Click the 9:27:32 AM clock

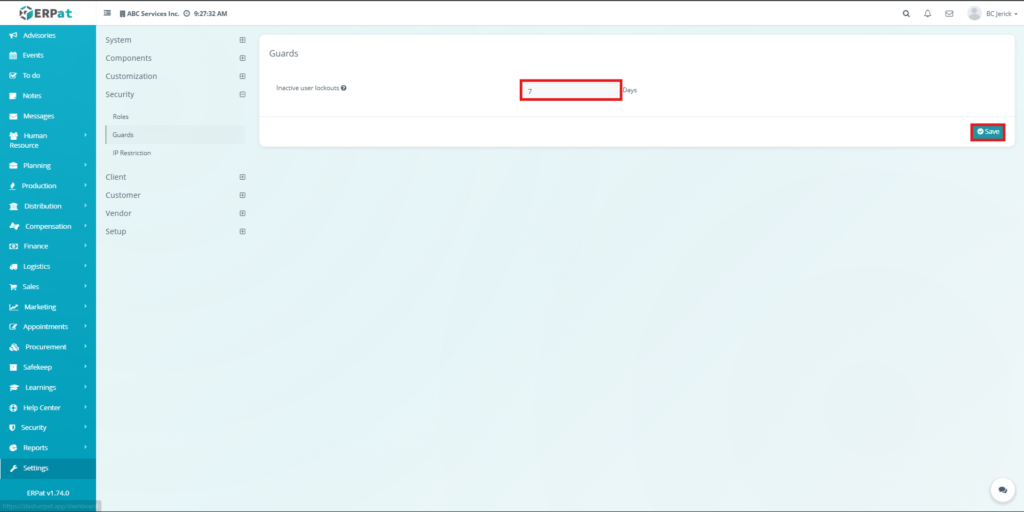(210, 14)
